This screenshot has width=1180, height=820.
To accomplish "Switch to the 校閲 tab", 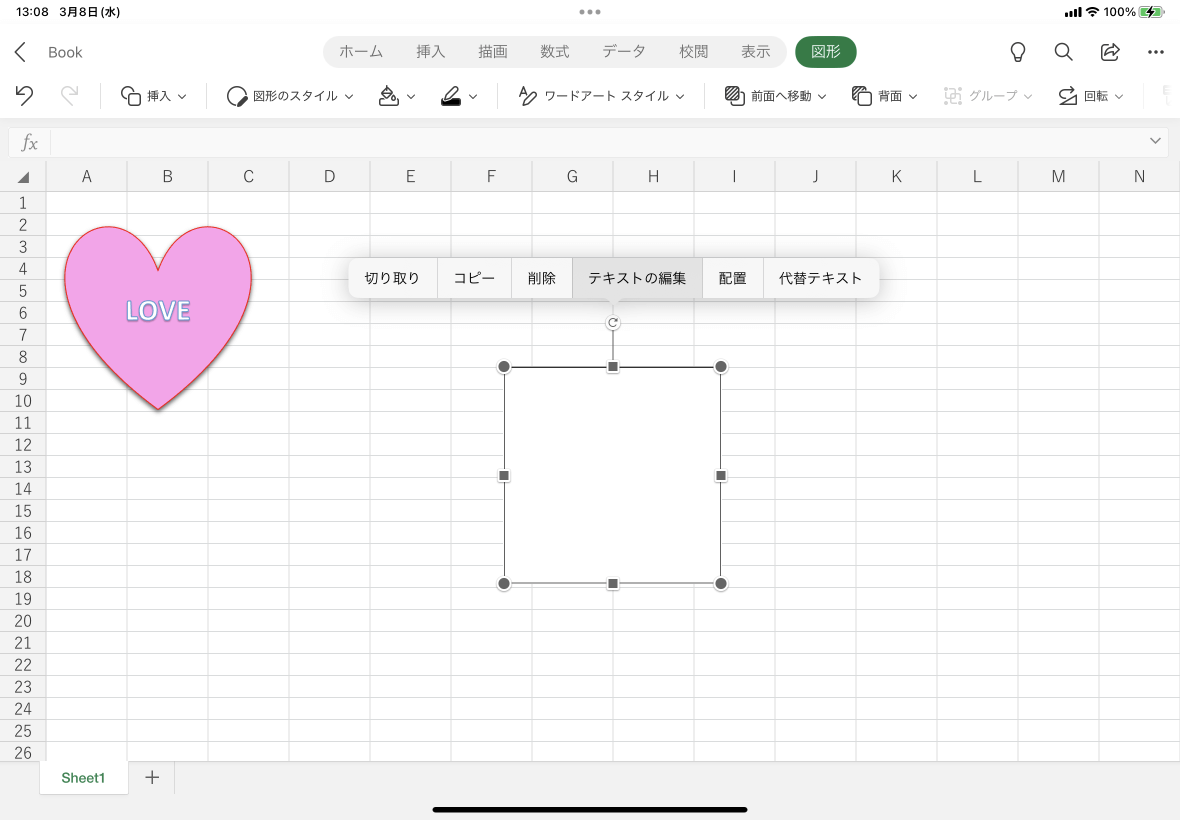I will [694, 52].
